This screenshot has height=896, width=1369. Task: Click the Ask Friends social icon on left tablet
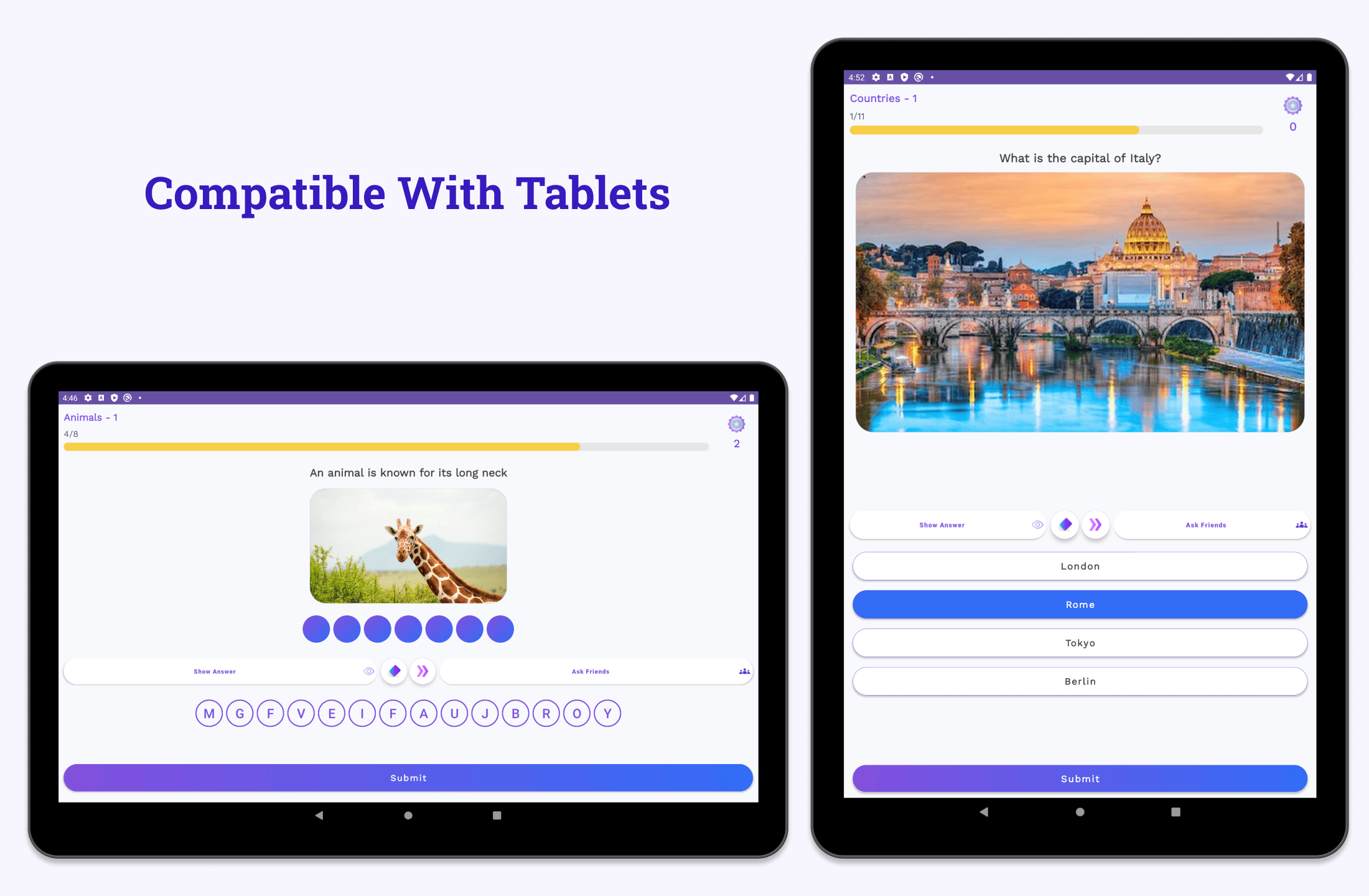pos(743,671)
